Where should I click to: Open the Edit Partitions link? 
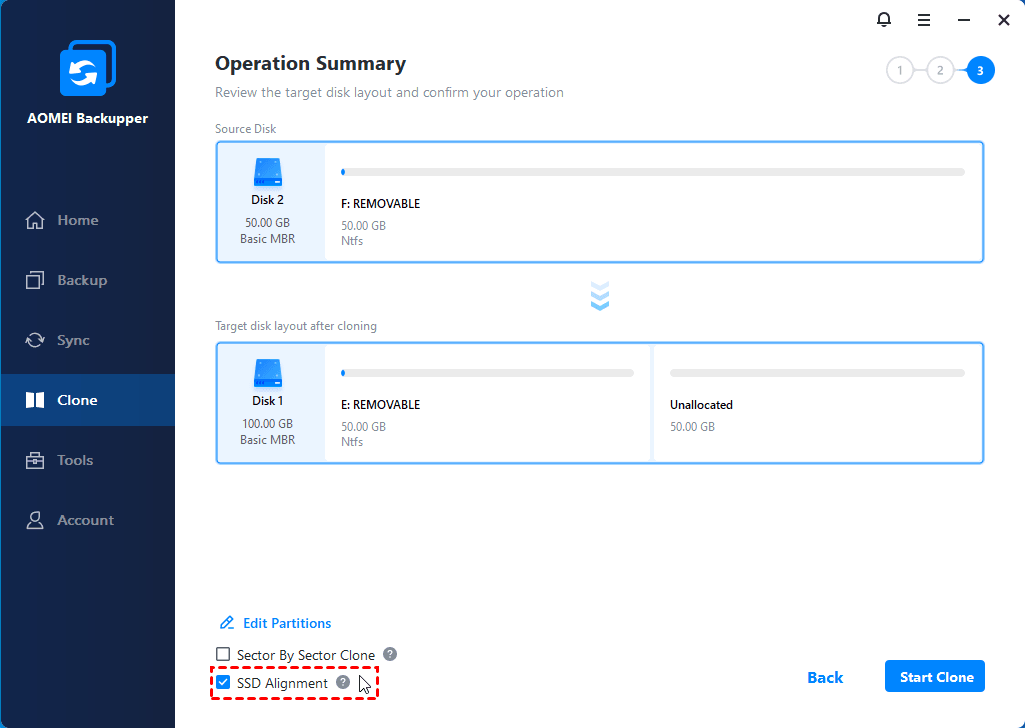point(287,623)
